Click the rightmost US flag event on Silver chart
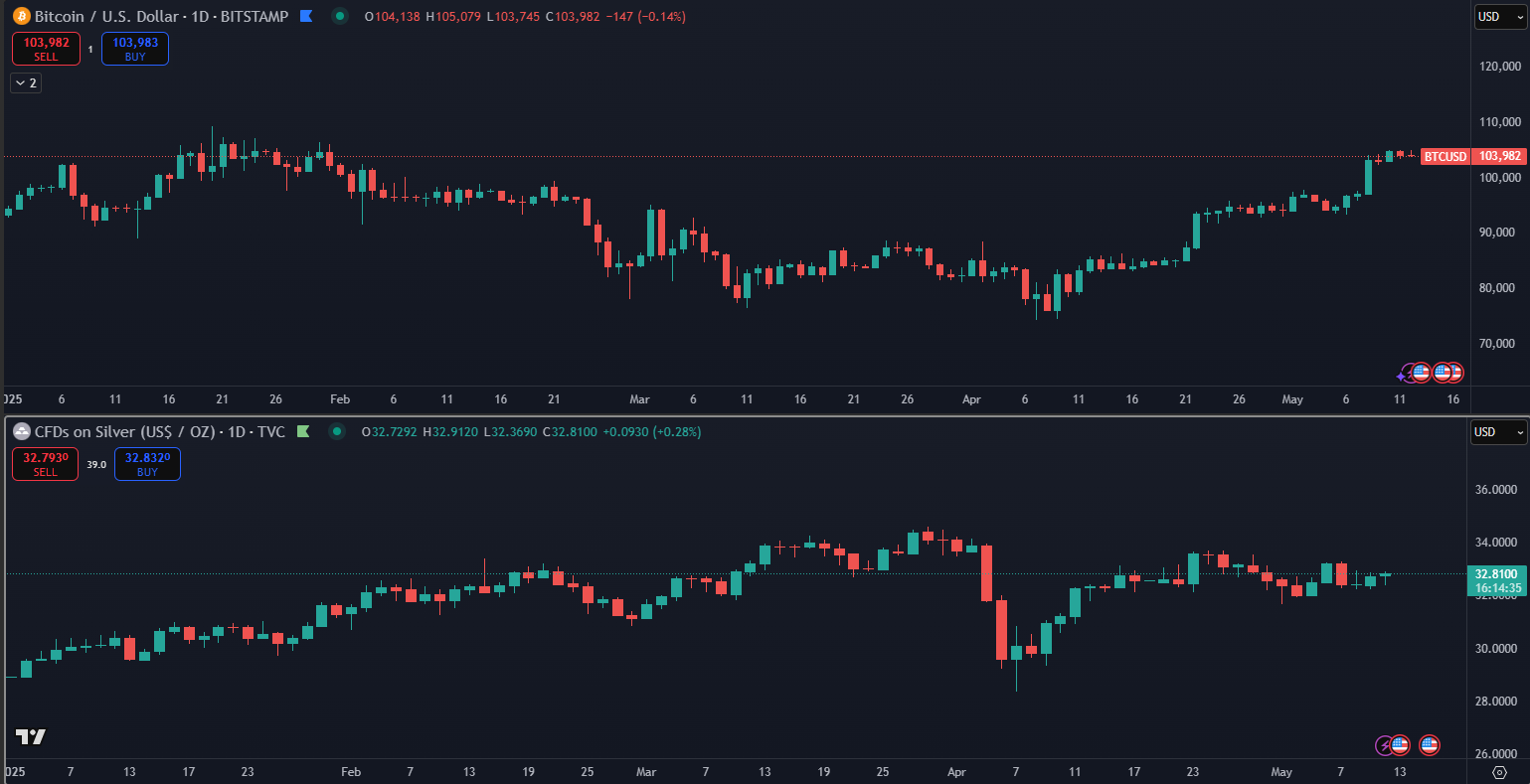The width and height of the screenshot is (1530, 784). click(x=1430, y=745)
